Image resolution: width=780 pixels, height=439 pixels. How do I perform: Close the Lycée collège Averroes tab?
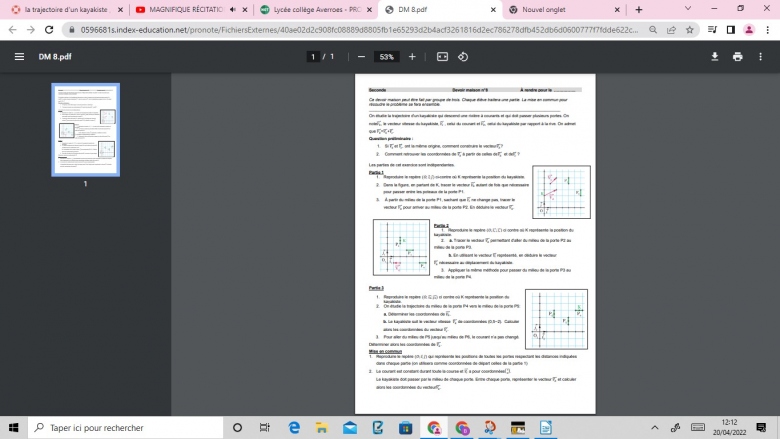pyautogui.click(x=369, y=9)
